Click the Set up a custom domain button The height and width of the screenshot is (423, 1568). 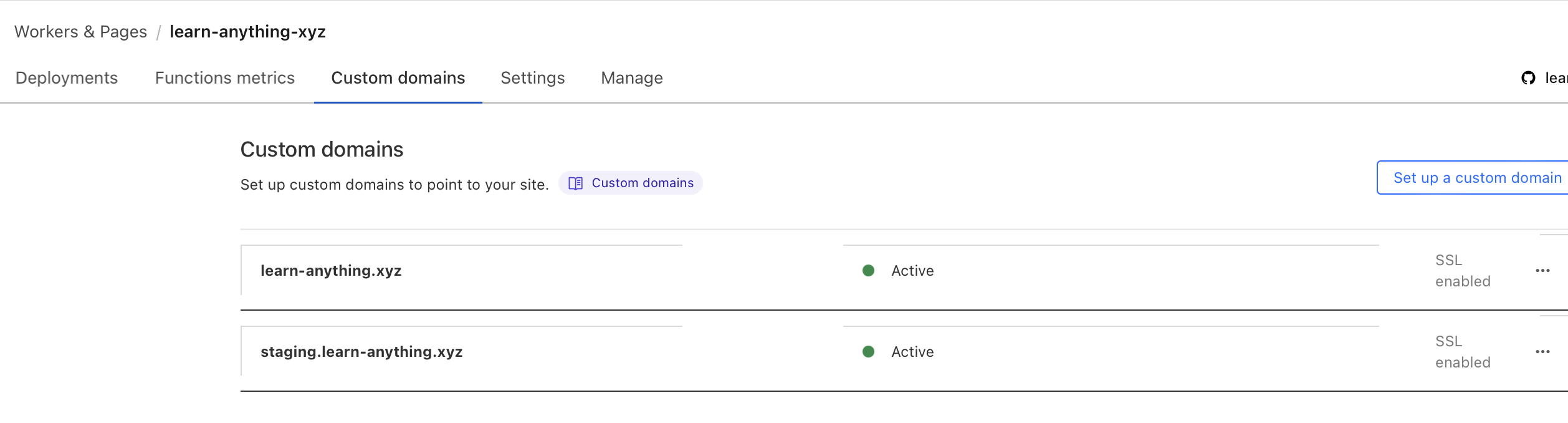pos(1477,178)
